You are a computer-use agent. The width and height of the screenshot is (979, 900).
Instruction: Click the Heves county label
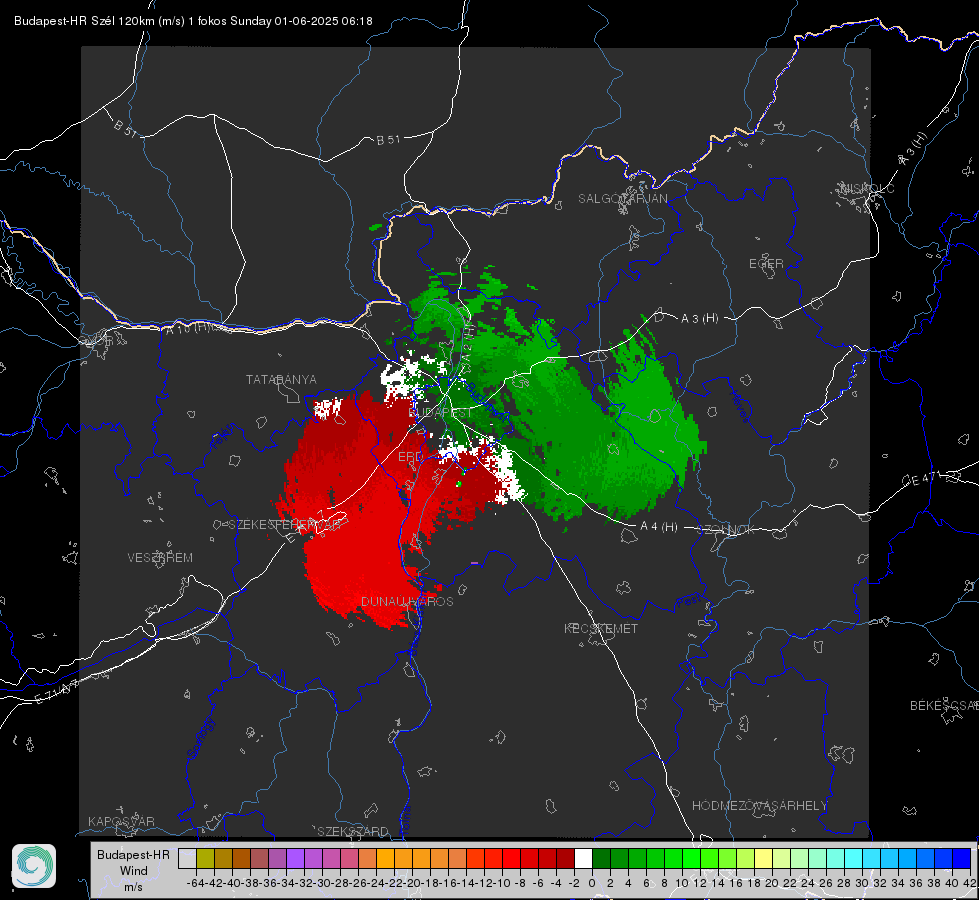739,406
